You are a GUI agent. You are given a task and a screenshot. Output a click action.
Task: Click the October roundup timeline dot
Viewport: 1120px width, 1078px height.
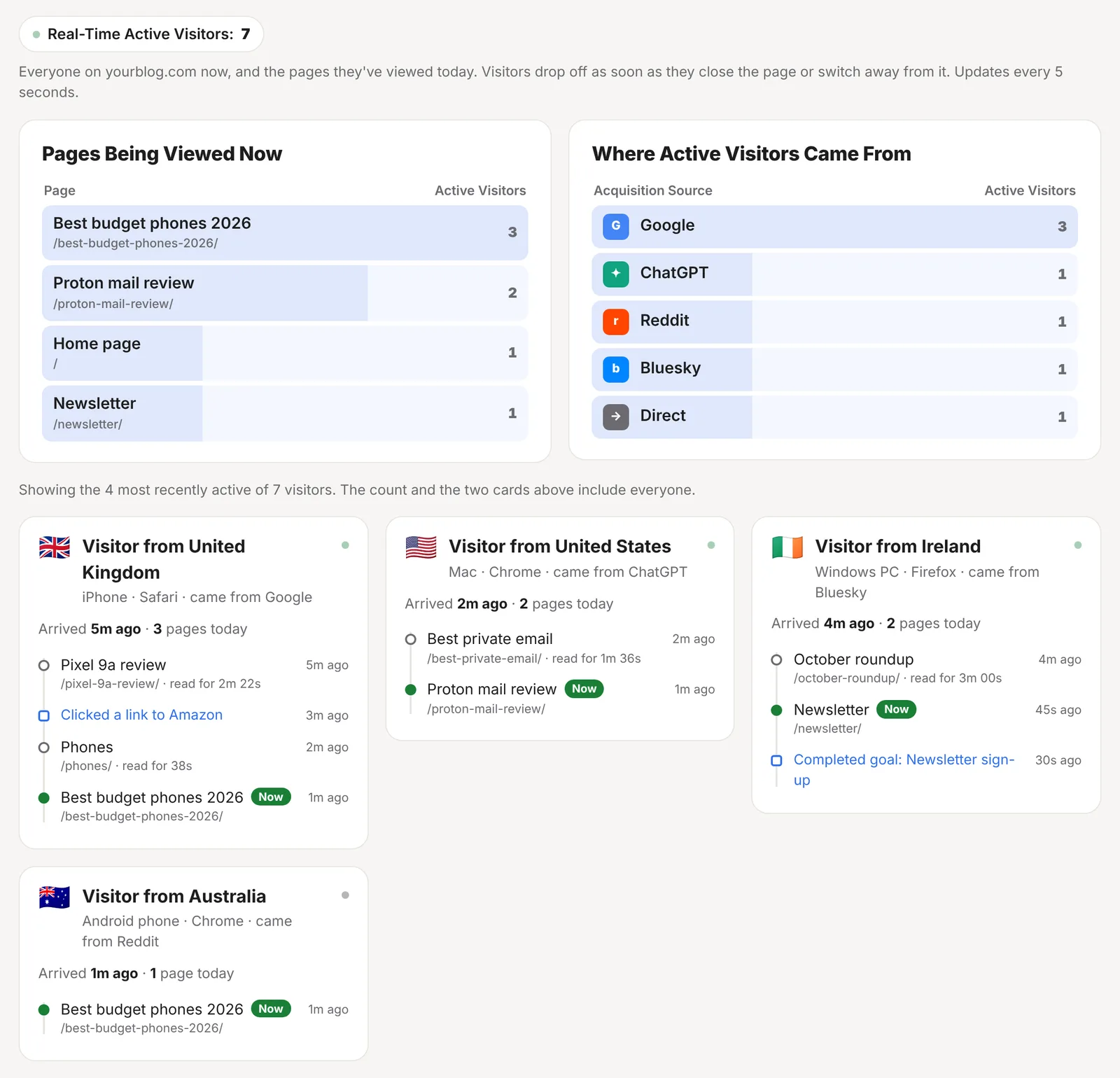coord(776,659)
